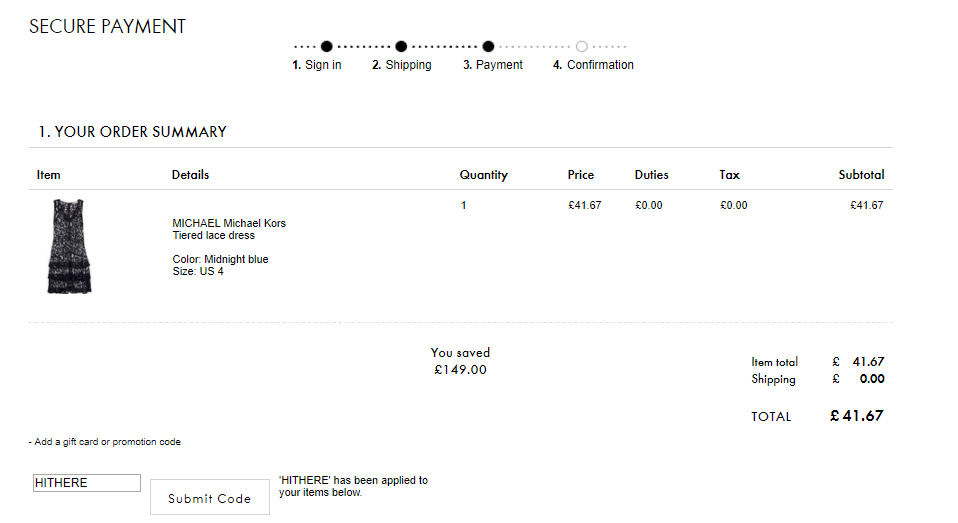Viewport: 958px width, 523px height.
Task: Click the 'Tiered lace dress' product name
Action: coord(214,236)
